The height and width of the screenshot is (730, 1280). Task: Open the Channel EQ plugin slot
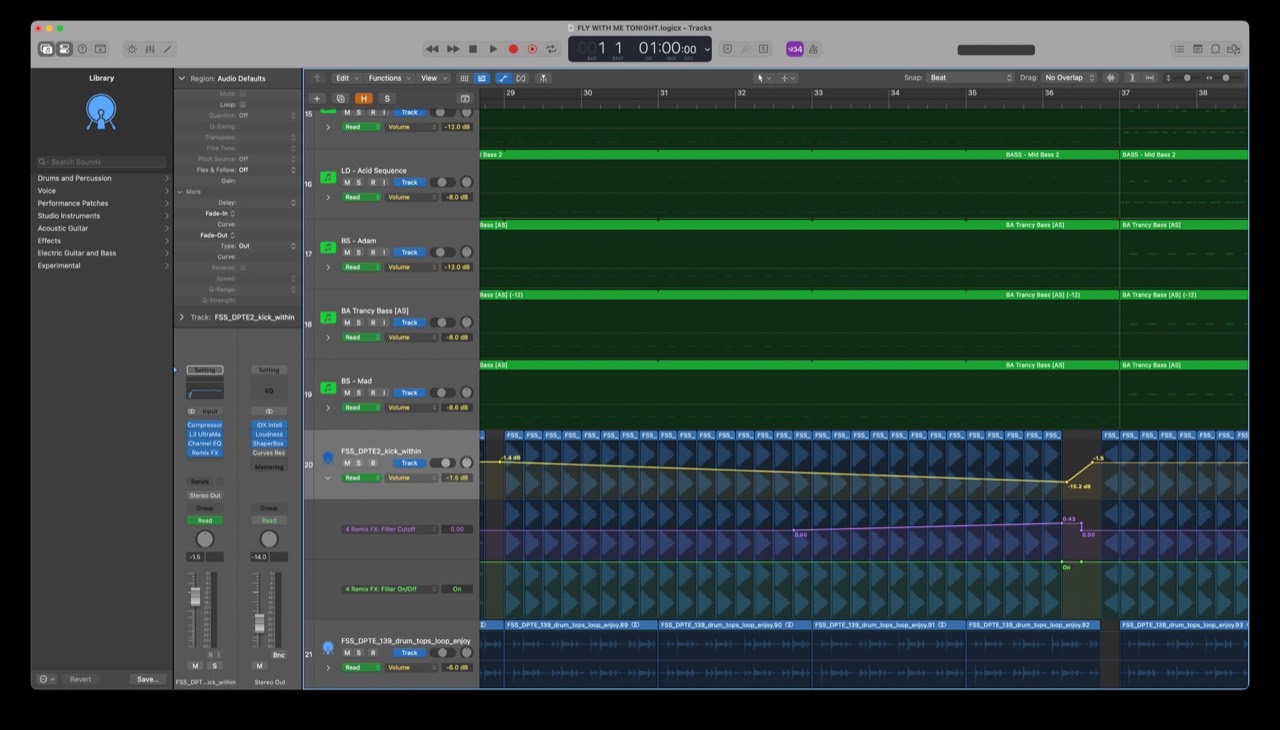[x=205, y=443]
